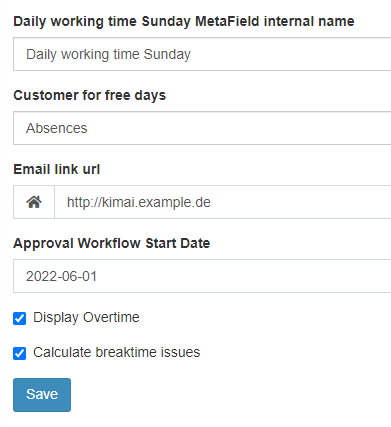Click the Calculate breaktime issues label text
Image resolution: width=391 pixels, height=427 pixels.
117,352
